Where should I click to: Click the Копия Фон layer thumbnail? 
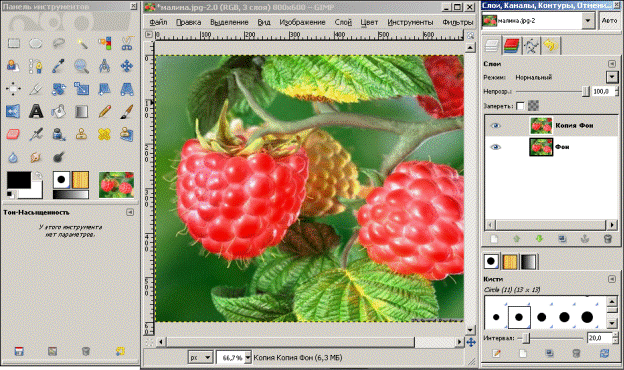[541, 126]
